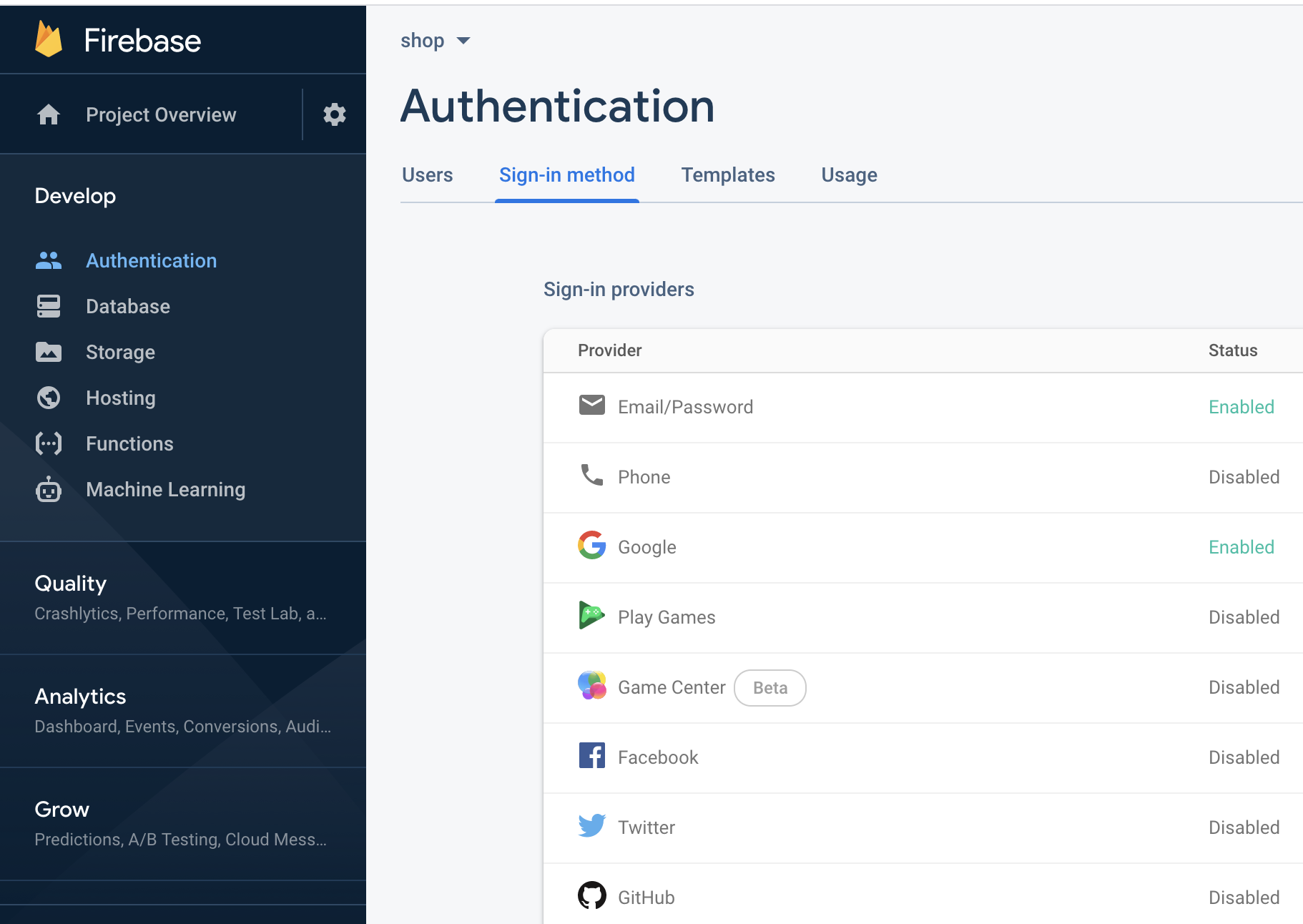Click the Phone provider handset icon
Screen dimensions: 1303x924
[592, 475]
